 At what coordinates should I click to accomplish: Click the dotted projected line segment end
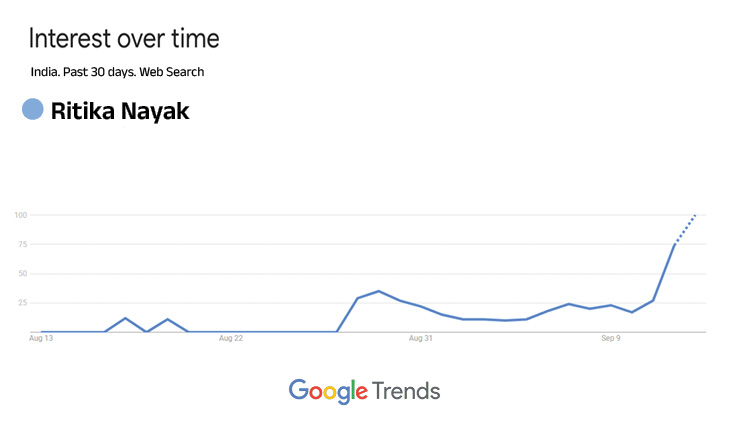[695, 215]
